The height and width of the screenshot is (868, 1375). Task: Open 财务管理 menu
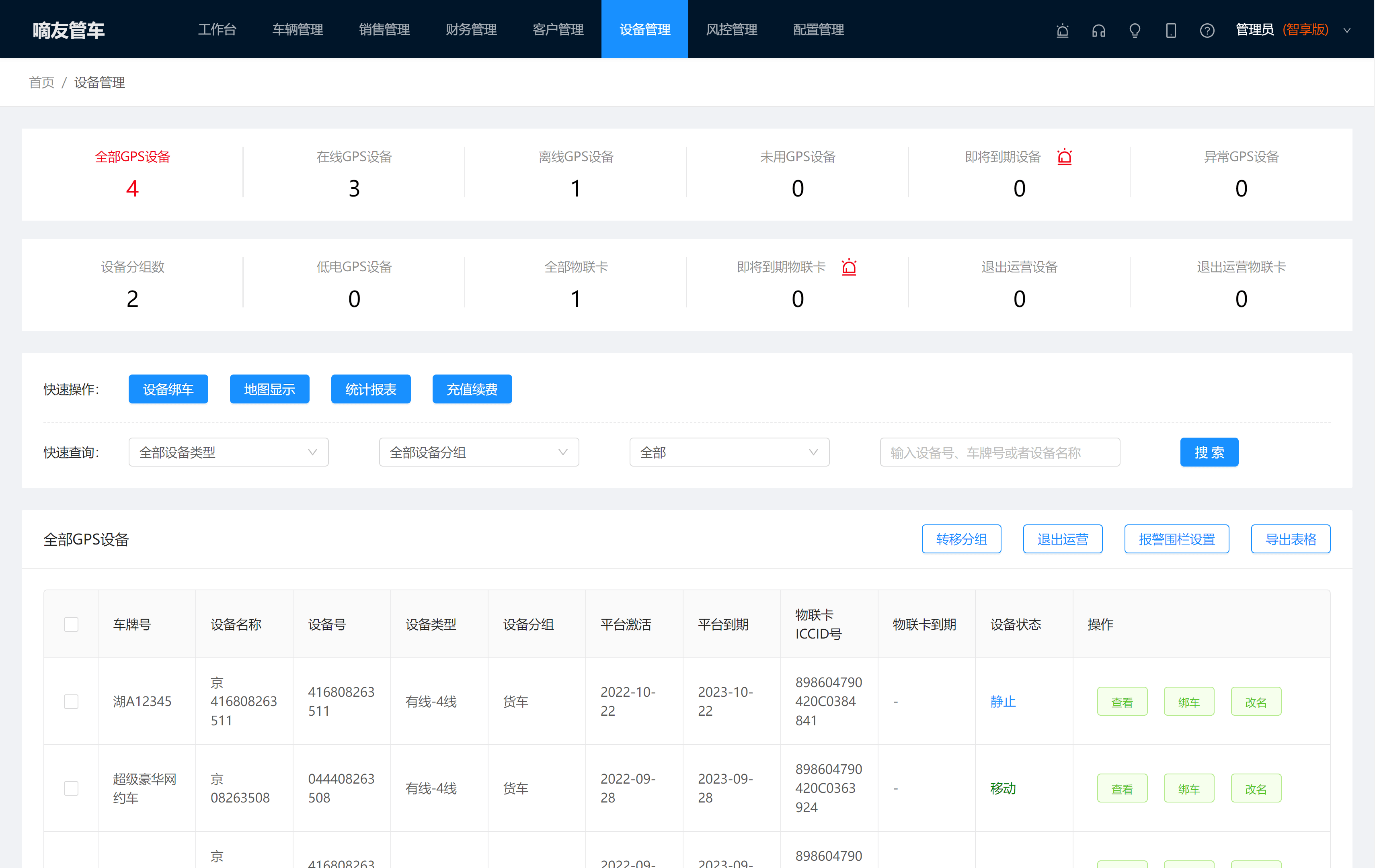pos(471,30)
